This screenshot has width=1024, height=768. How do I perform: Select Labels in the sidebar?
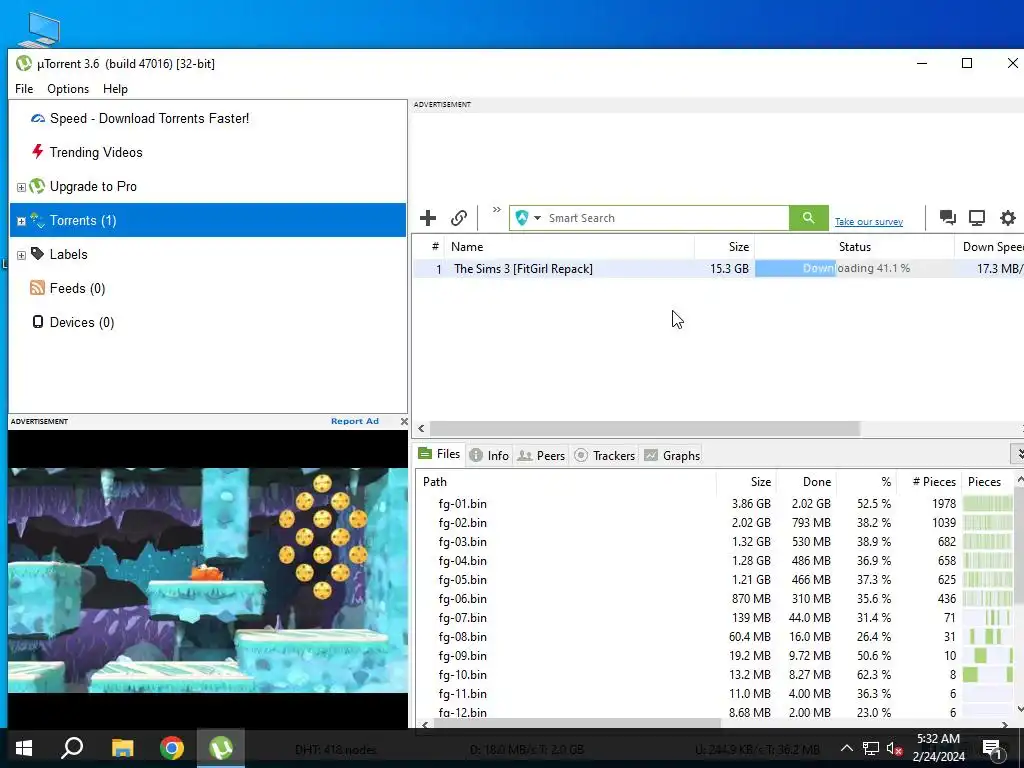[x=69, y=254]
